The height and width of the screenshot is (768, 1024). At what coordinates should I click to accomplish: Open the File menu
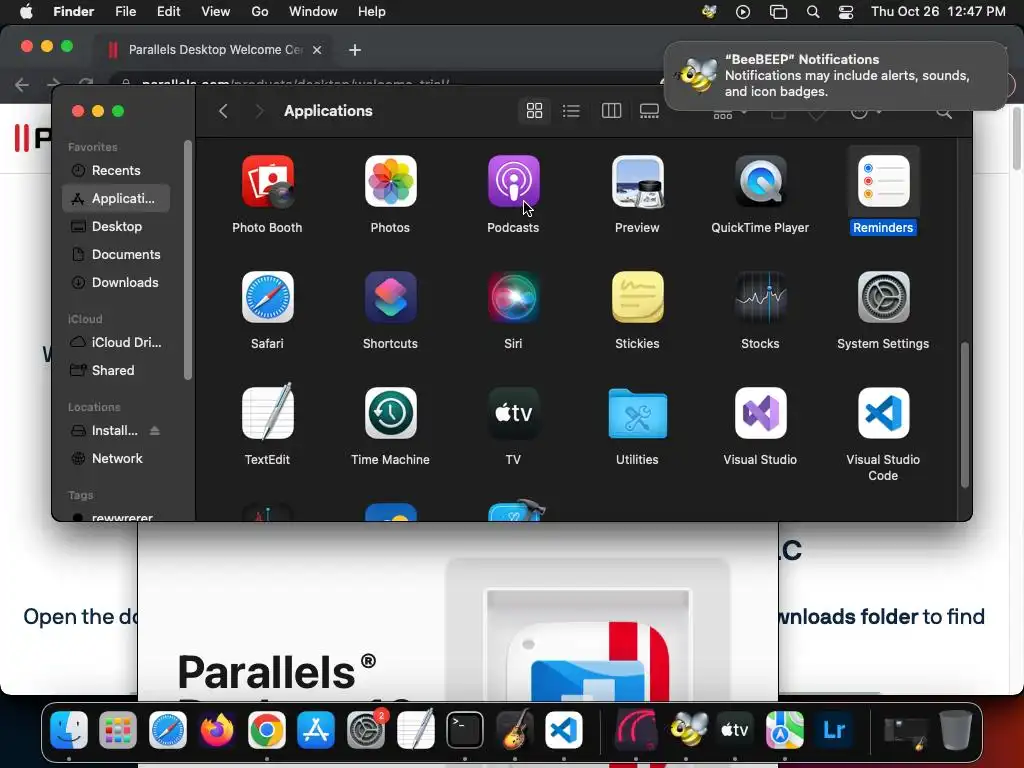pos(125,12)
